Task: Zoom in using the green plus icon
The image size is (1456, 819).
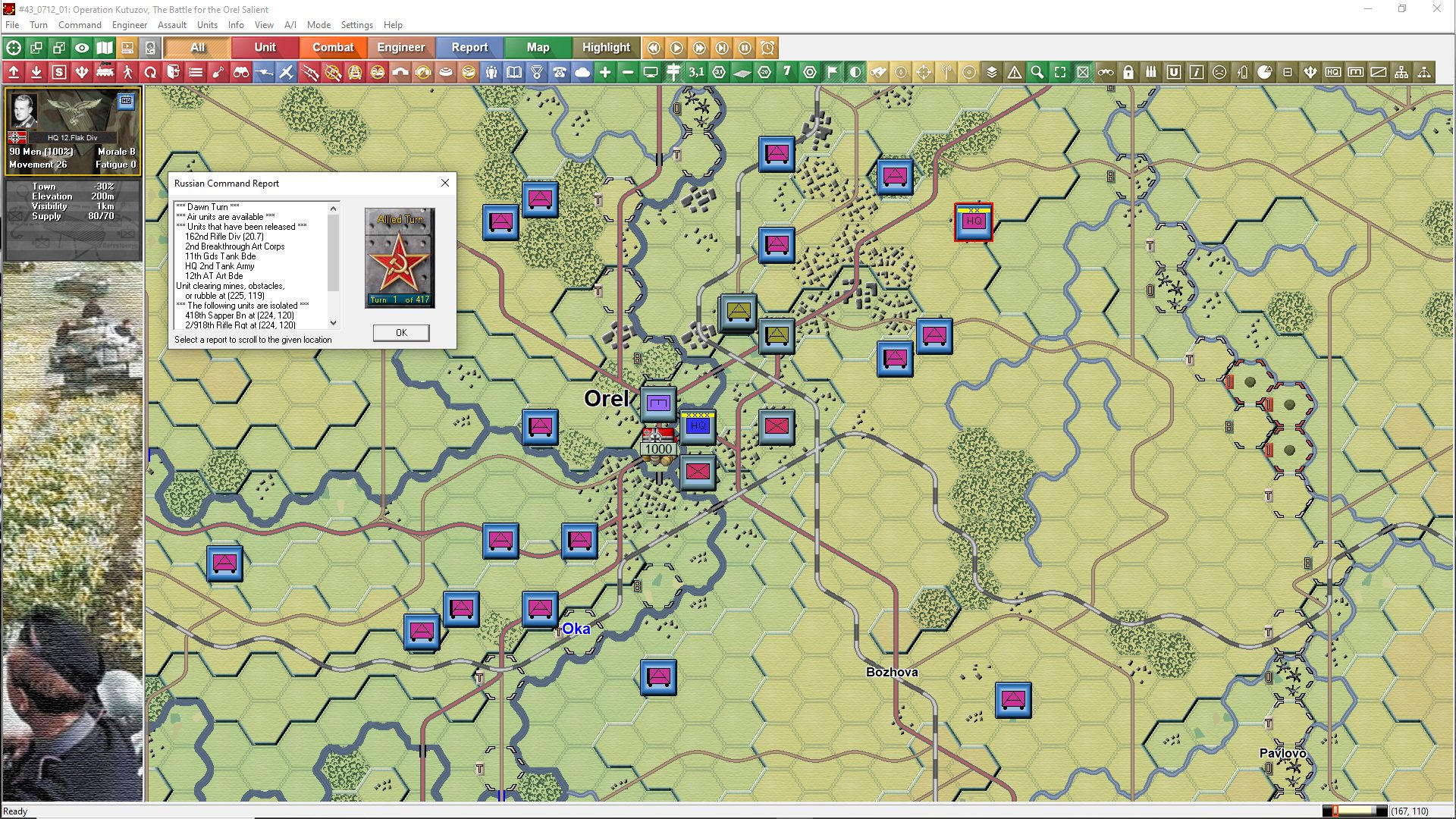Action: [x=604, y=72]
